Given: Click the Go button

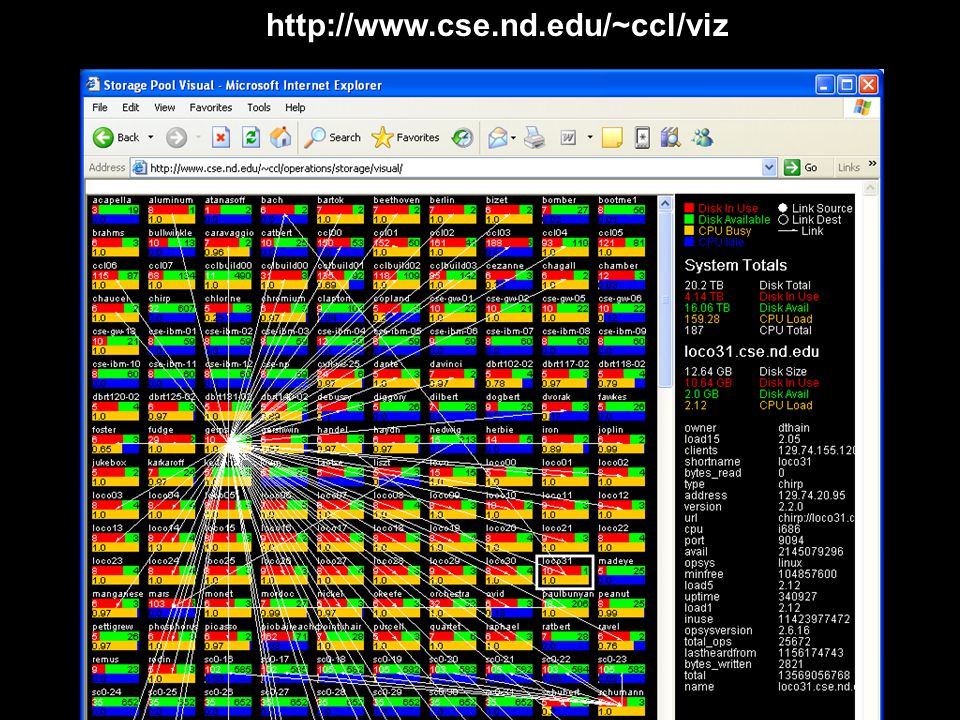Looking at the screenshot, I should coord(800,167).
